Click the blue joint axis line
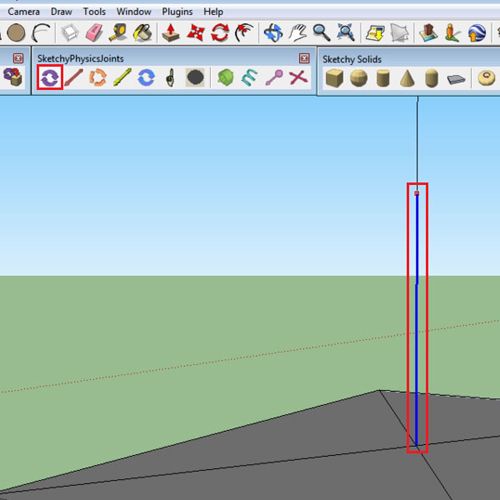Screen dimensions: 500x500 pyautogui.click(x=417, y=319)
